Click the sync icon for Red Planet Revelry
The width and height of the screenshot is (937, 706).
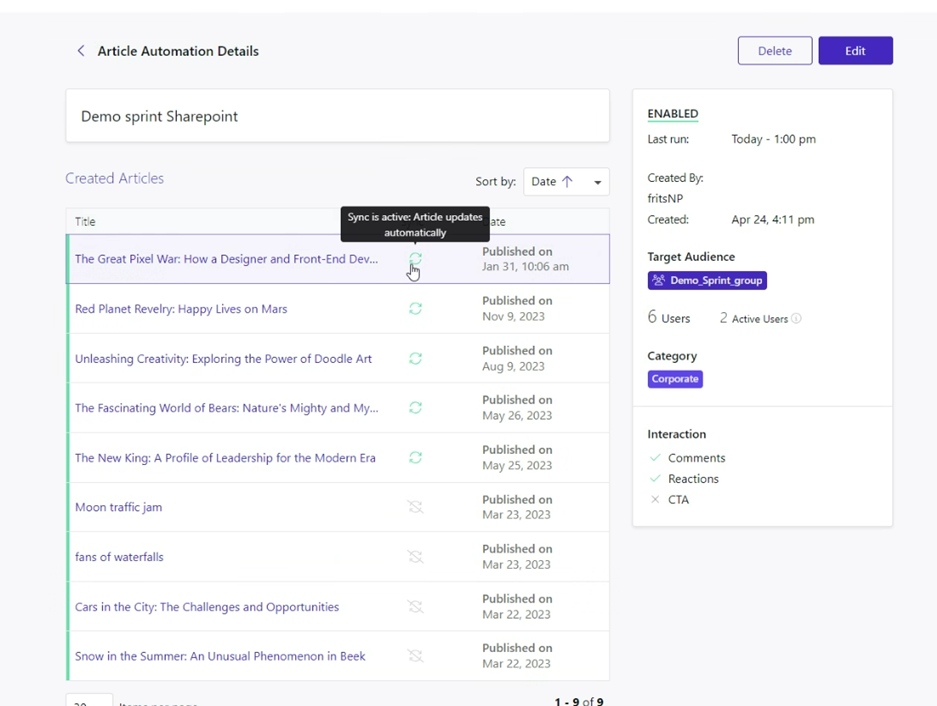tap(415, 308)
